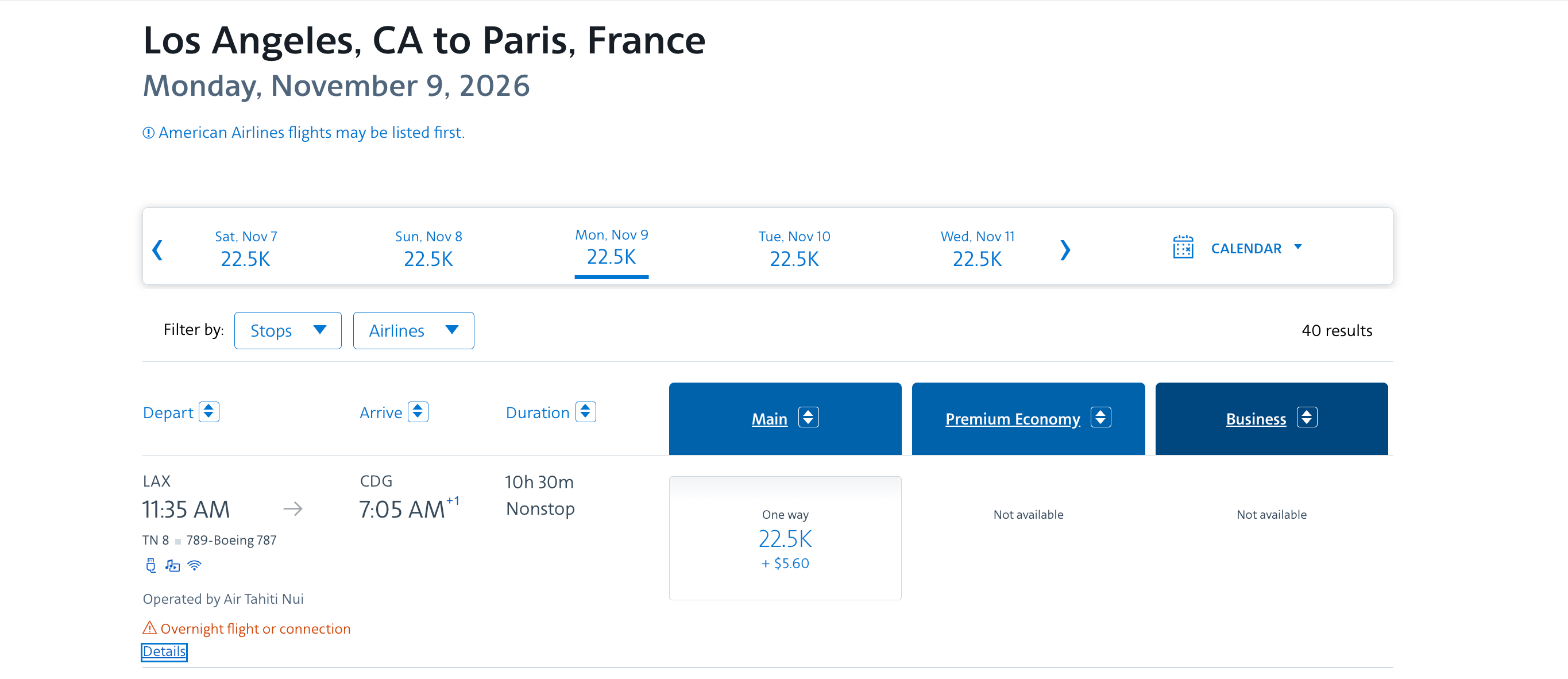This screenshot has height=679, width=1568.
Task: Advance to later dates with right chevron
Action: pos(1065,250)
